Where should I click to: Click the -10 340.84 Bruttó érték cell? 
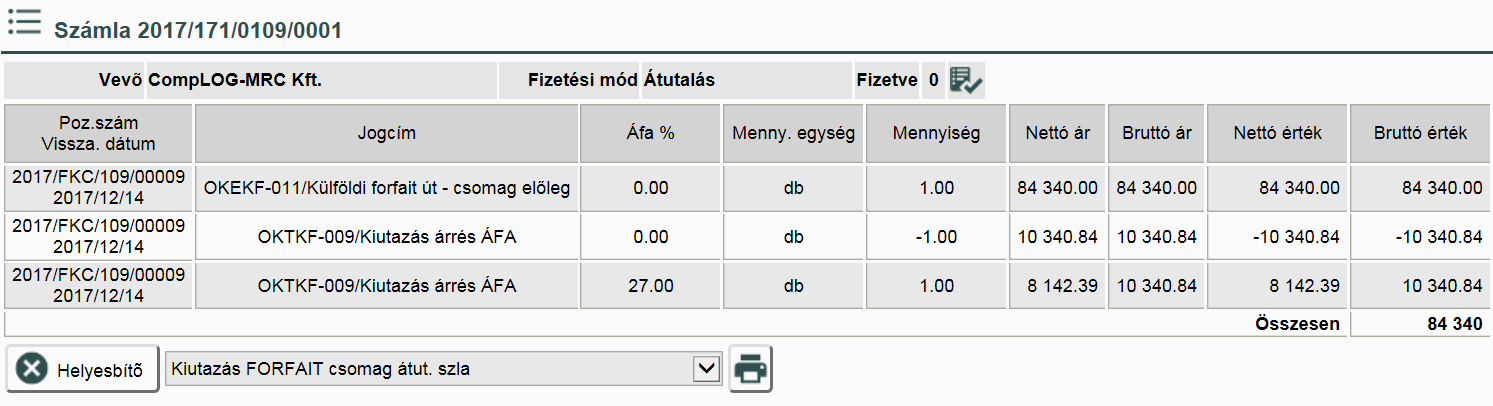[1420, 237]
